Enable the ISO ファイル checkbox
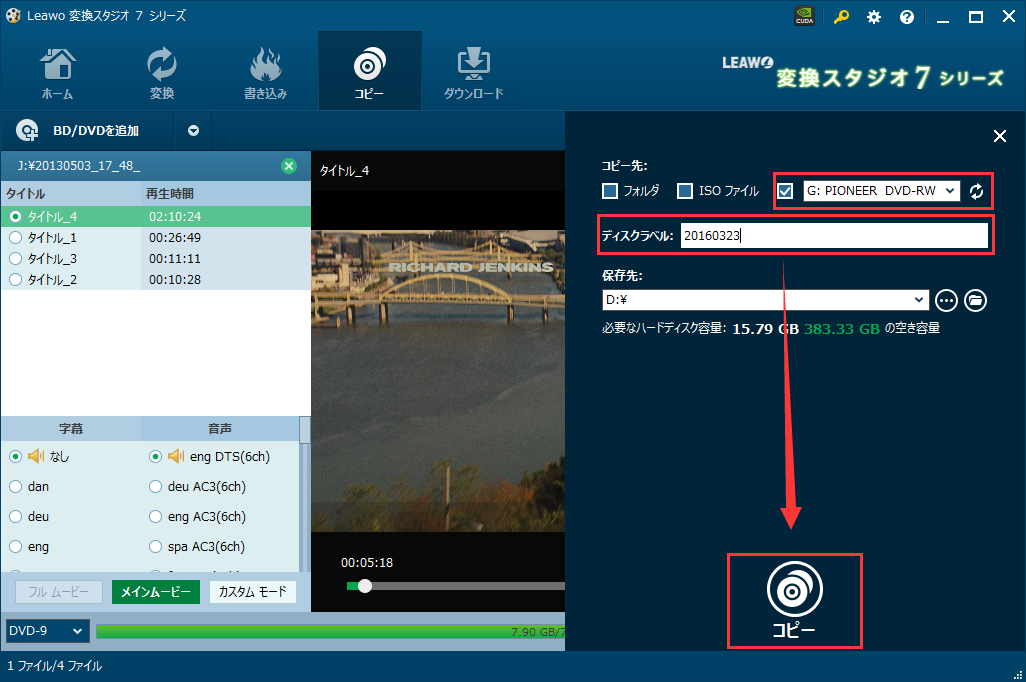Viewport: 1026px width, 682px height. (686, 191)
